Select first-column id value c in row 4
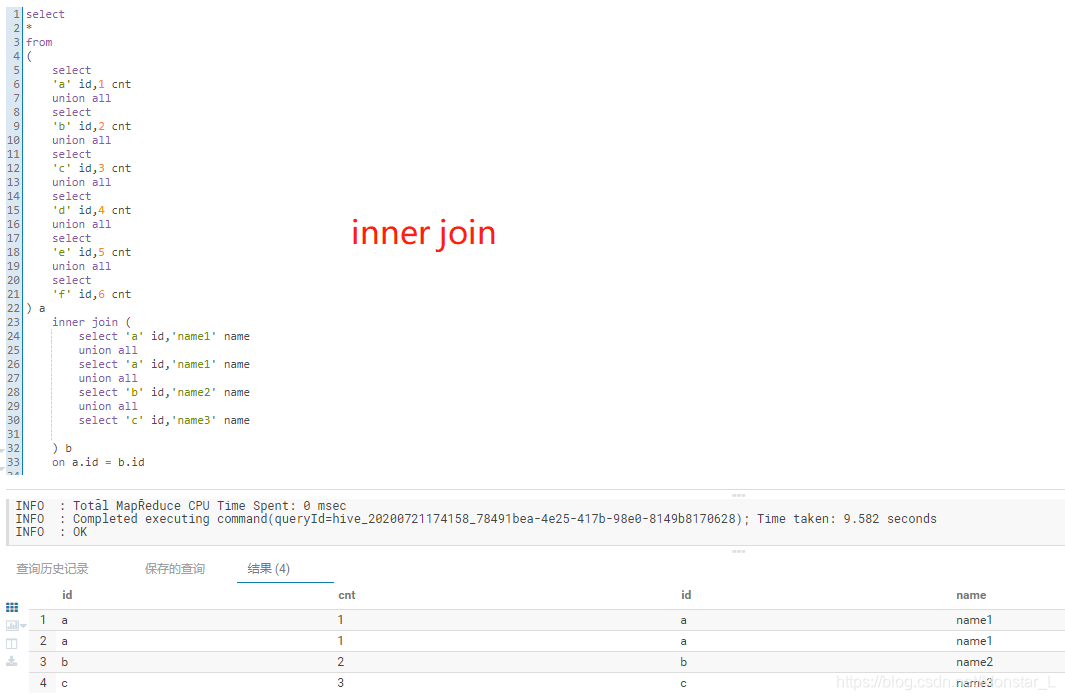This screenshot has height=700, width=1065. pos(65,683)
